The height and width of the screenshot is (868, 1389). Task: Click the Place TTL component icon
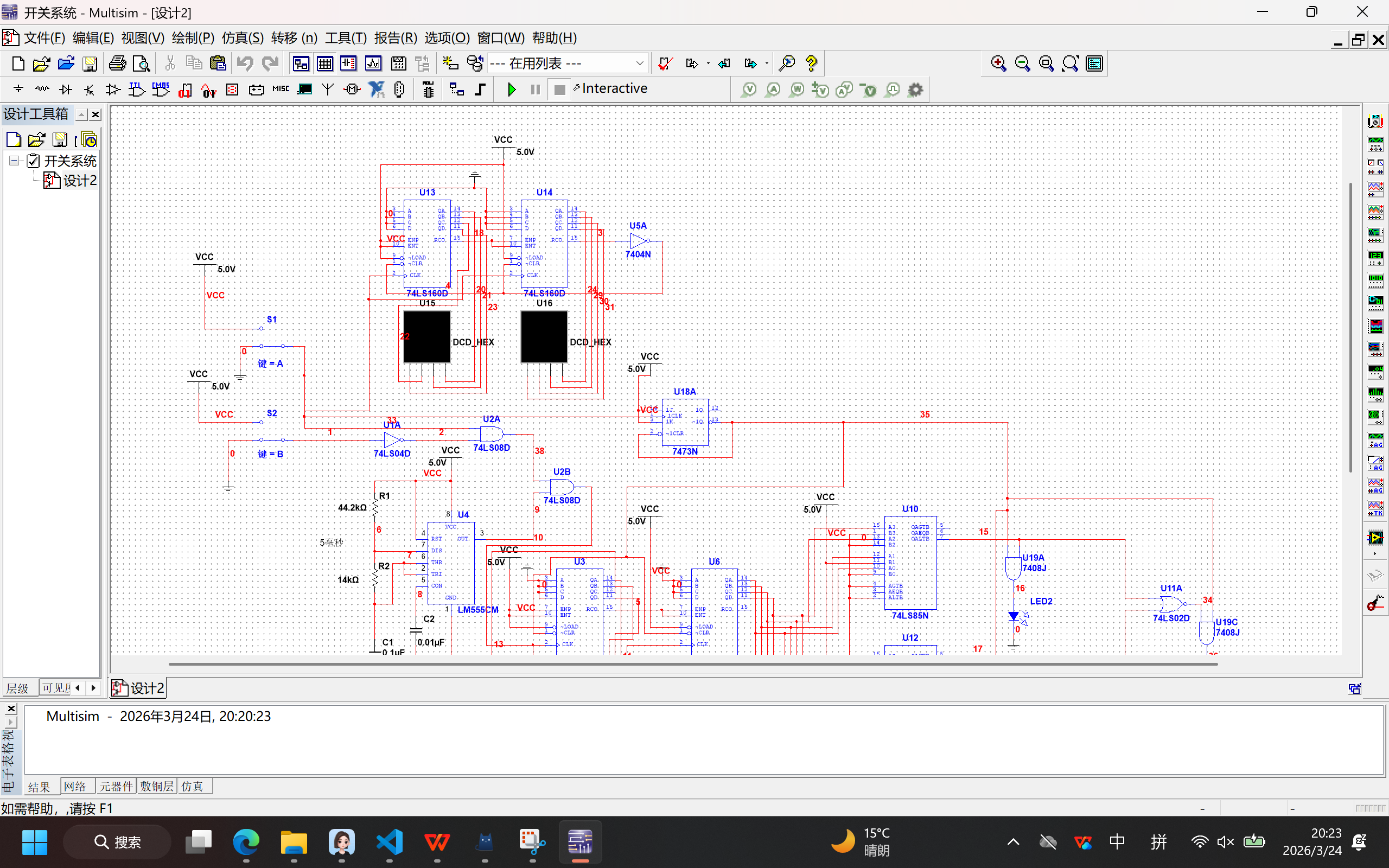pyautogui.click(x=137, y=90)
